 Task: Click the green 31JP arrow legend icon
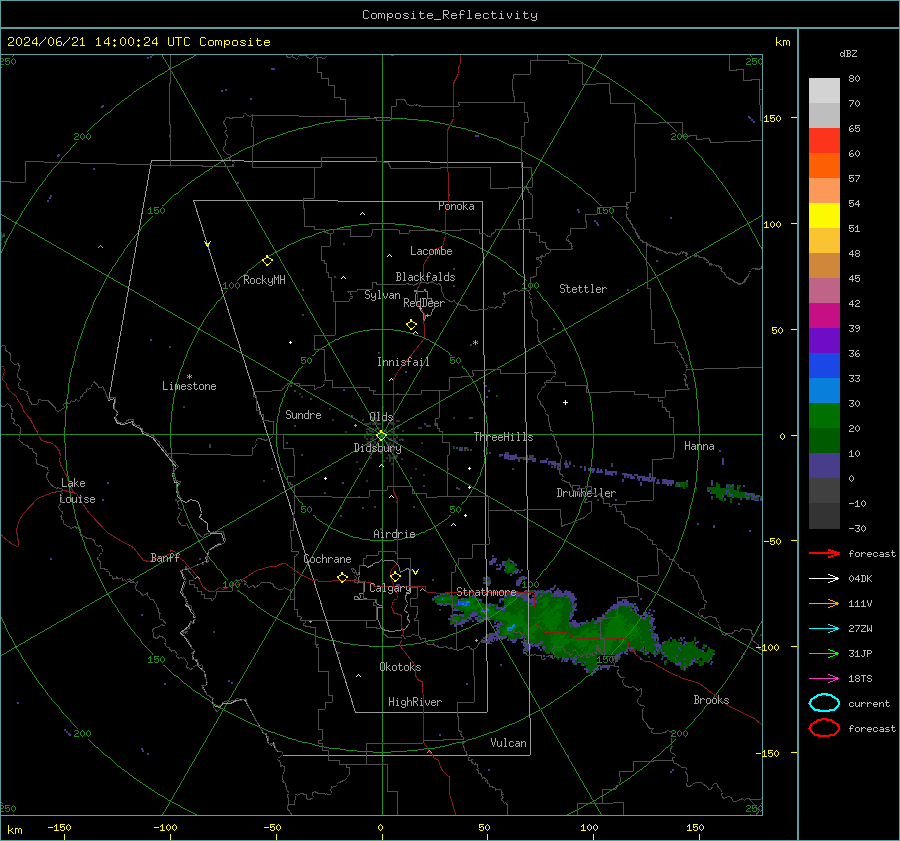824,653
